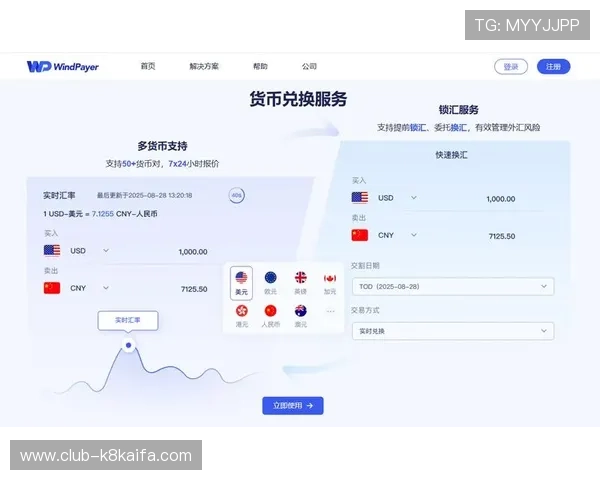Click the more currencies ellipsis
This screenshot has height=480, width=600.
(x=330, y=311)
